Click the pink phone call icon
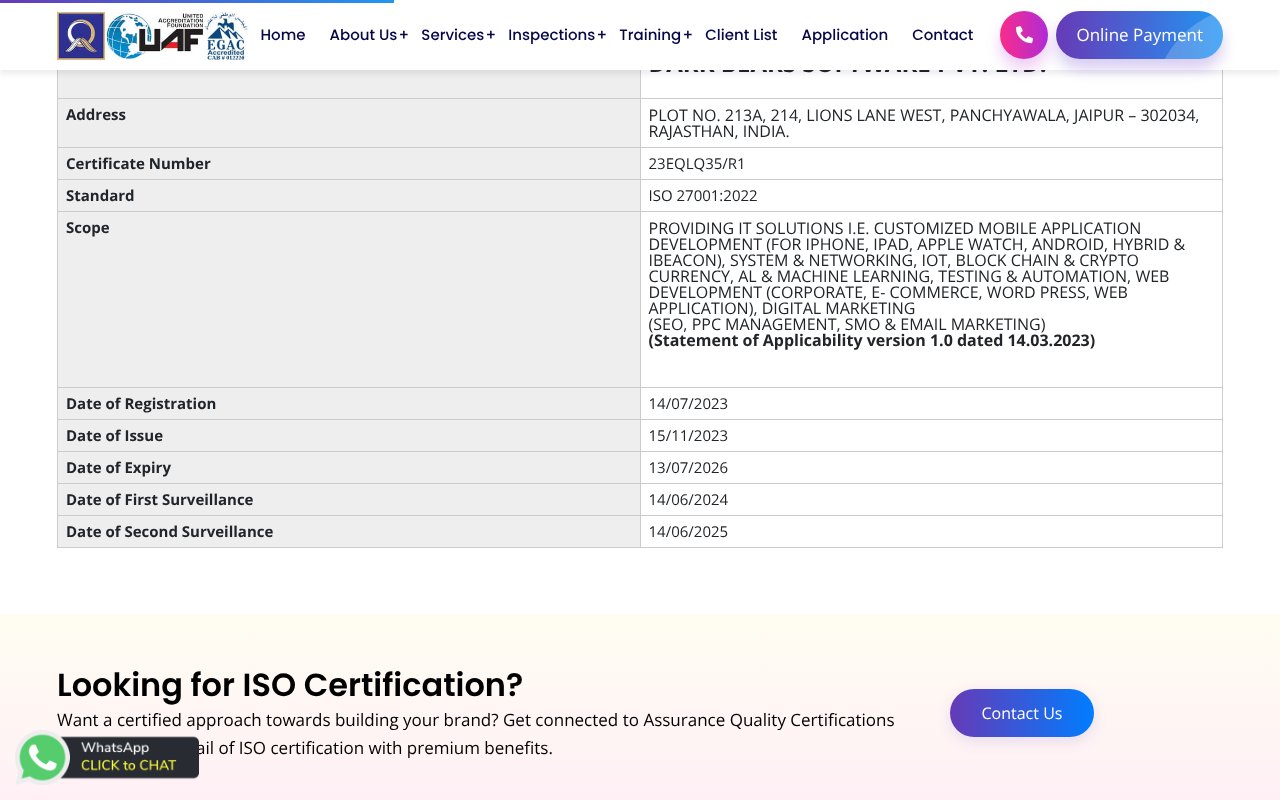Screen dimensions: 1280x800 [1023, 34]
